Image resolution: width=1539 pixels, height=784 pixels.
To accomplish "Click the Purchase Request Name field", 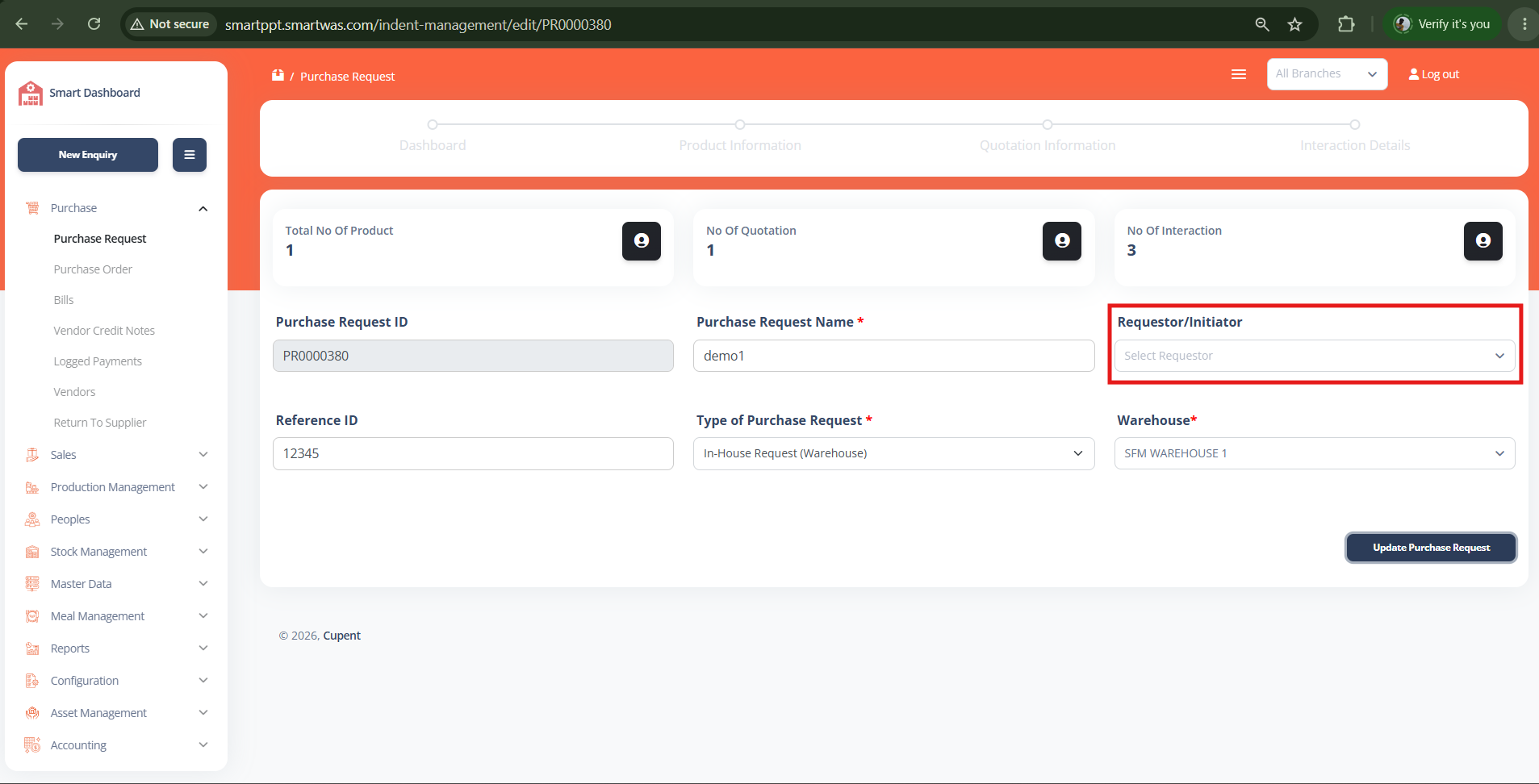I will click(x=893, y=356).
